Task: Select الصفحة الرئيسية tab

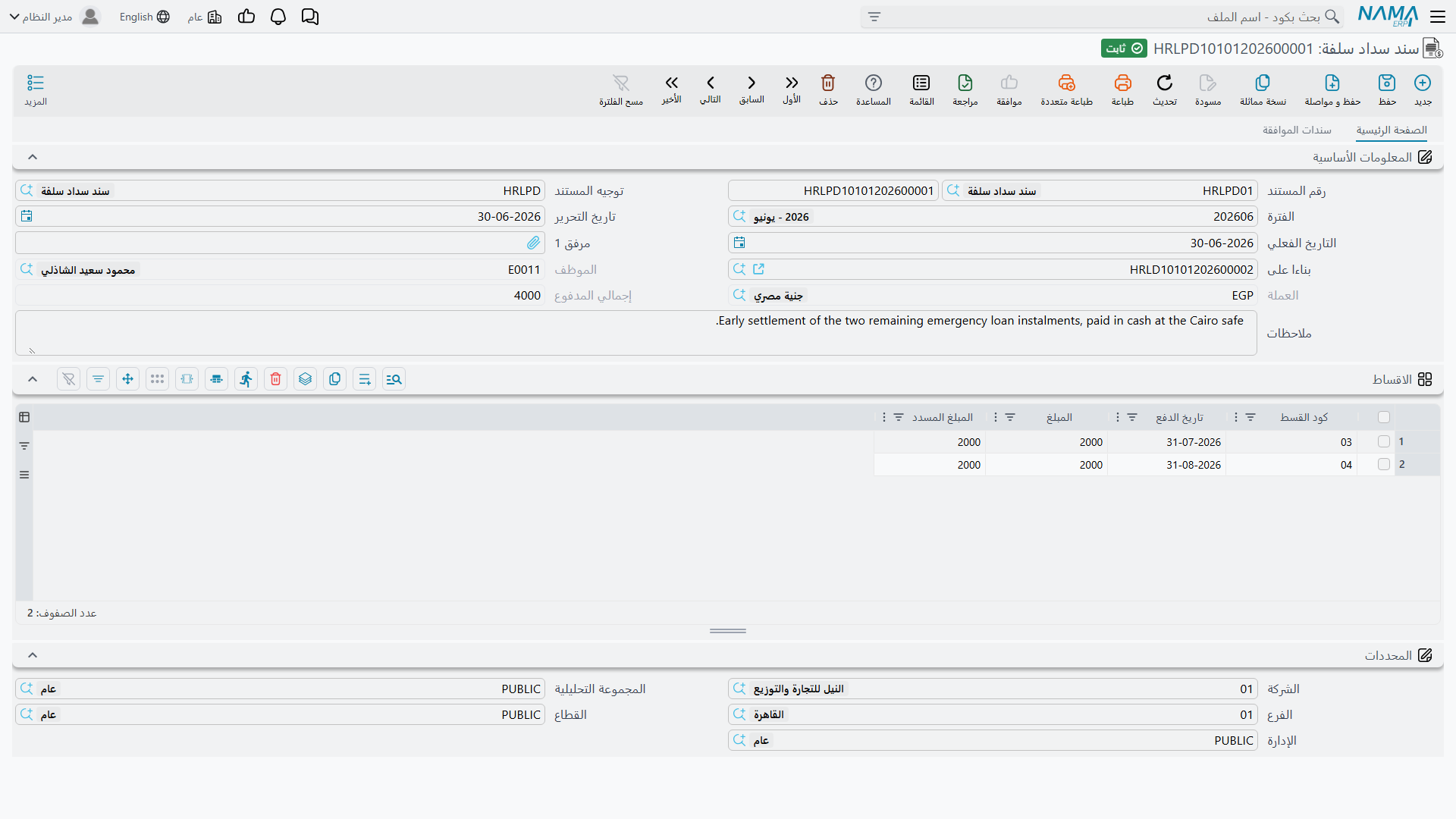Action: (1392, 130)
